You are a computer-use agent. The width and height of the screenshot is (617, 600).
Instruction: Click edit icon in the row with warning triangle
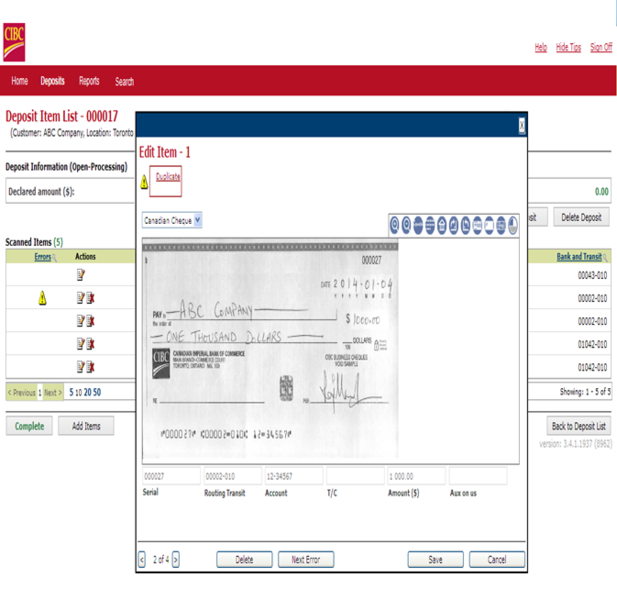pyautogui.click(x=81, y=298)
